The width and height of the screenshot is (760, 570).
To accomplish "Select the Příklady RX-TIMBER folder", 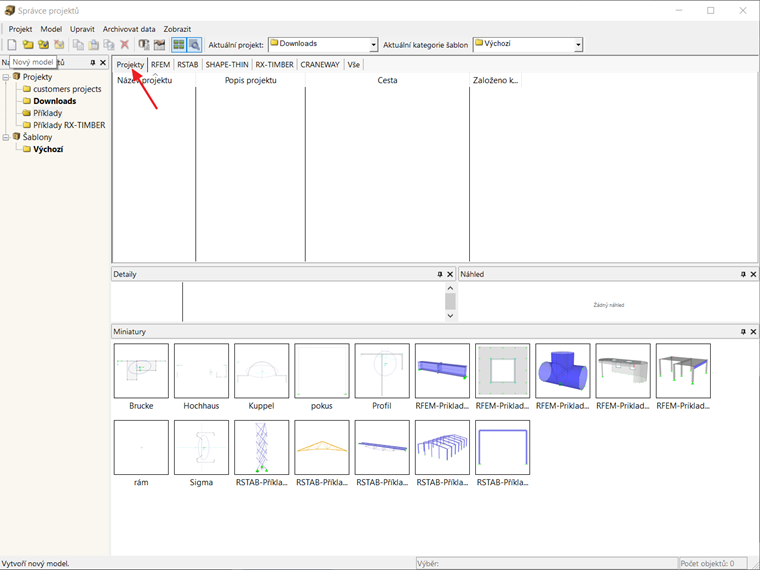I will click(x=69, y=125).
